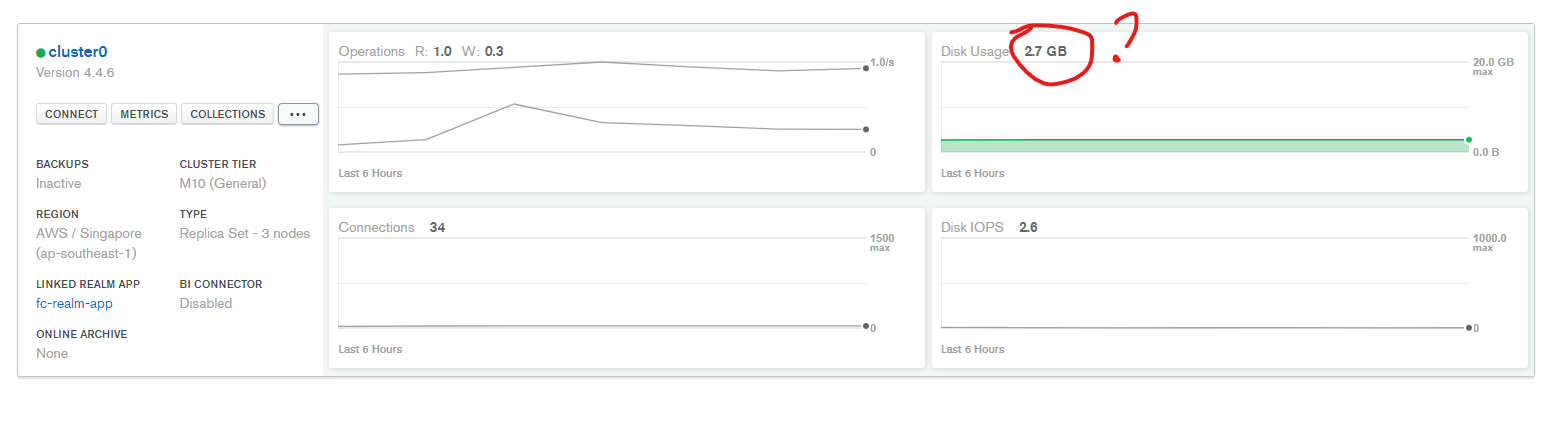Select the Disk IOPS chart title
This screenshot has width=1548, height=429.
click(x=972, y=227)
